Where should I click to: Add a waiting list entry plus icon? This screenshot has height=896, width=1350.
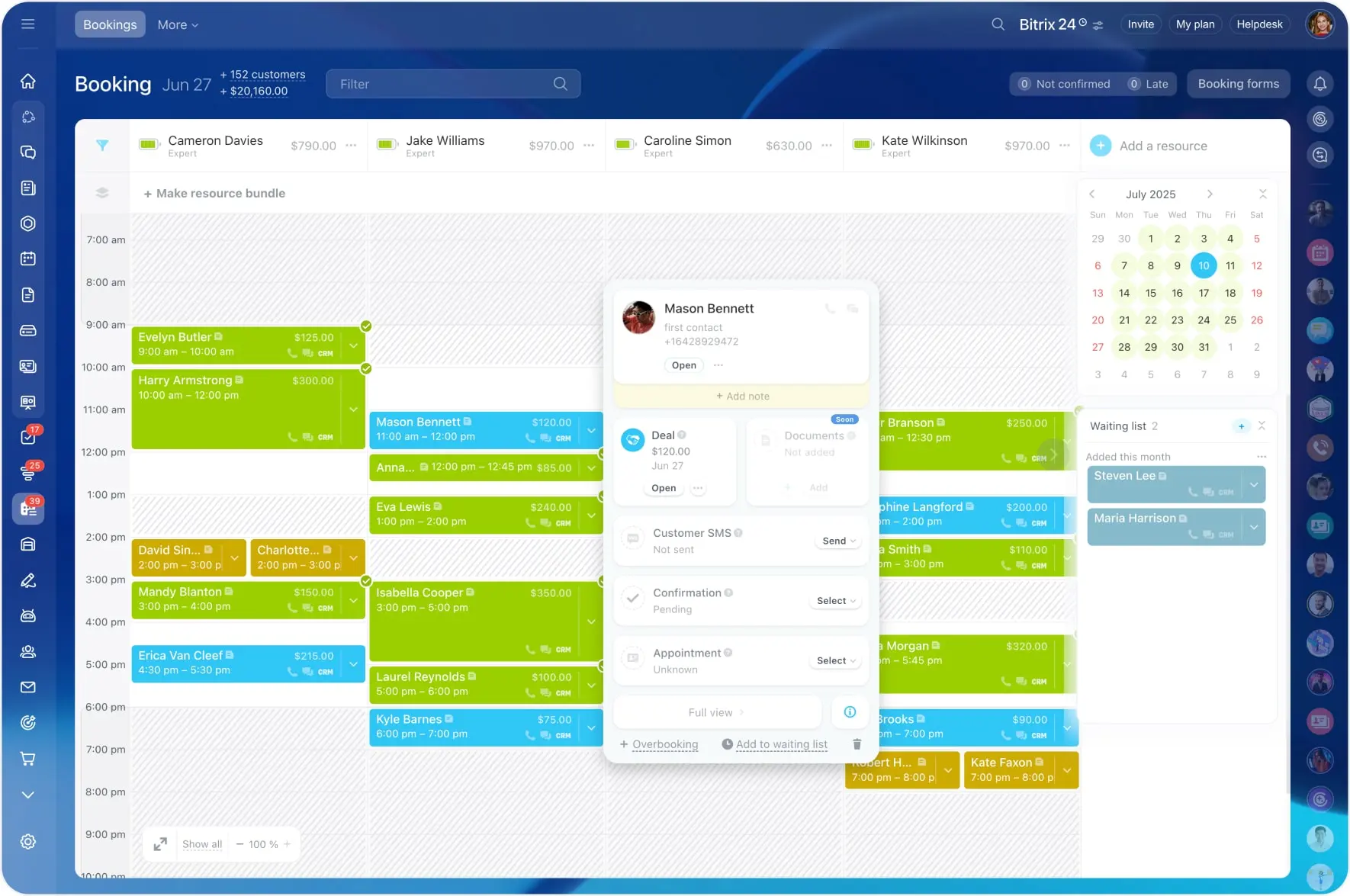point(1241,426)
